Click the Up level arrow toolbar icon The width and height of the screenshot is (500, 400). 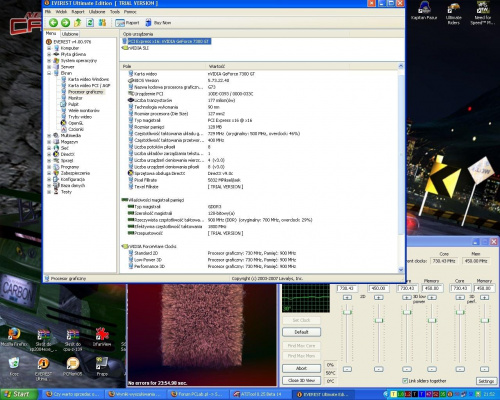(x=78, y=23)
